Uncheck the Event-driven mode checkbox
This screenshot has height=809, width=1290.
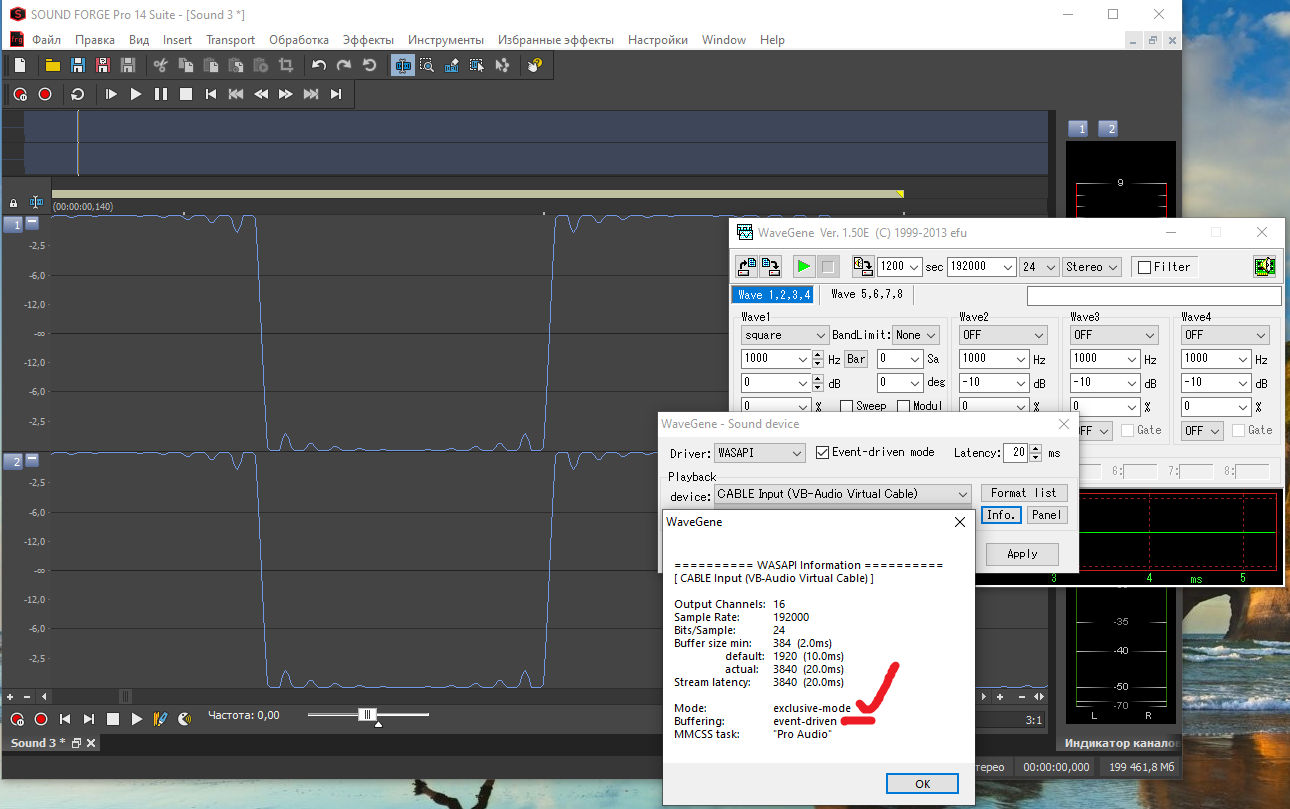coord(823,453)
